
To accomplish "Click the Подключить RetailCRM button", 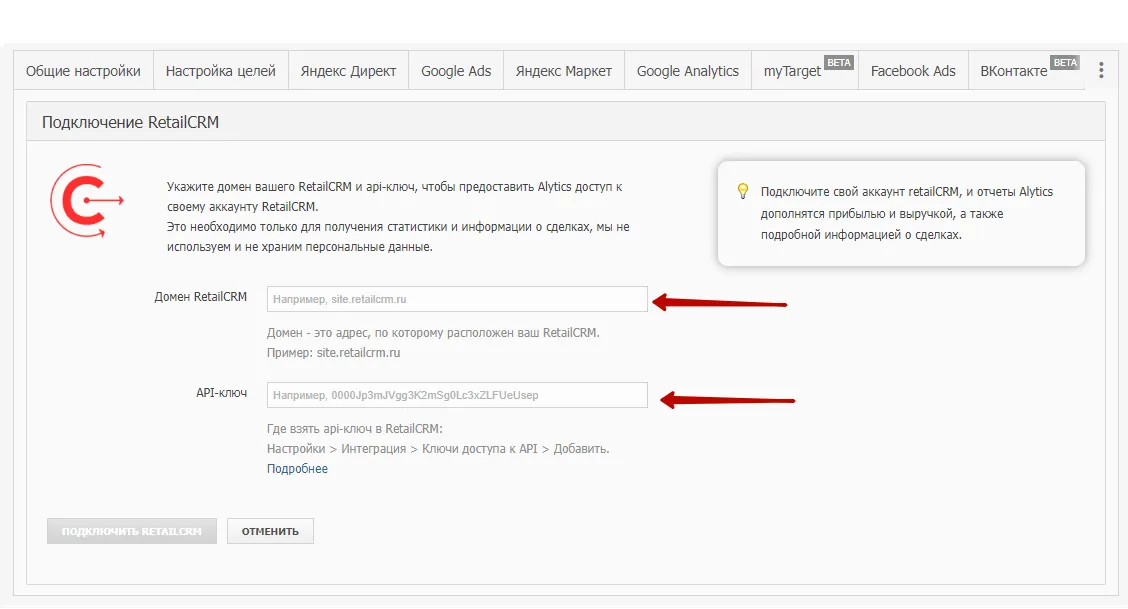I will (132, 531).
